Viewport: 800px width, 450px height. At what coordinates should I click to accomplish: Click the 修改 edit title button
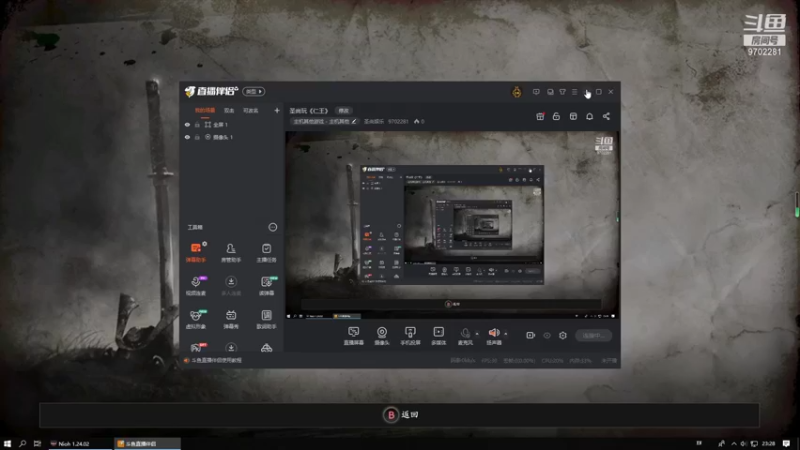click(343, 111)
